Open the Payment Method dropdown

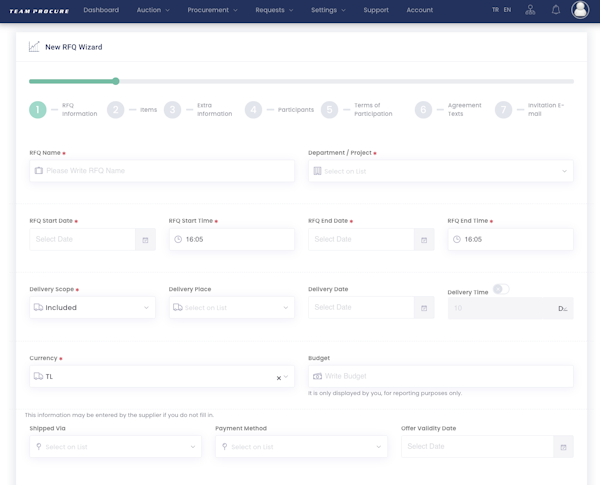[x=302, y=446]
